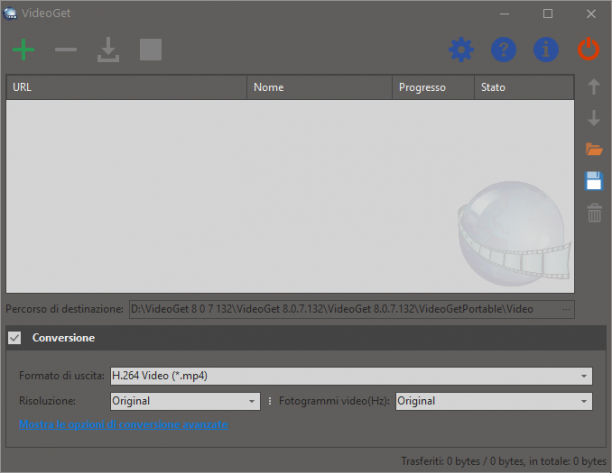This screenshot has height=473, width=612.
Task: Open about via blue info icon
Action: 546,50
